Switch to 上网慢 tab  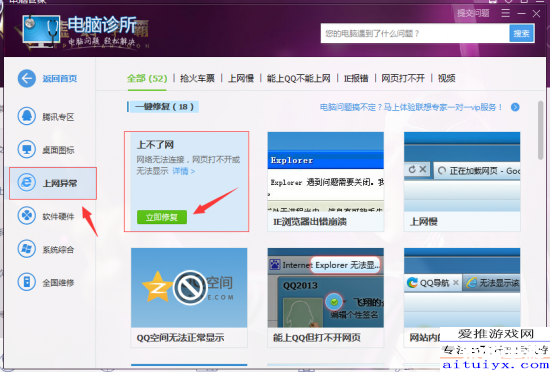[x=241, y=78]
